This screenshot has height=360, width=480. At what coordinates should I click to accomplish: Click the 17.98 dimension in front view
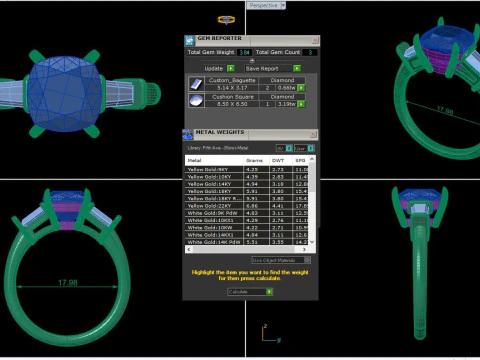click(68, 283)
